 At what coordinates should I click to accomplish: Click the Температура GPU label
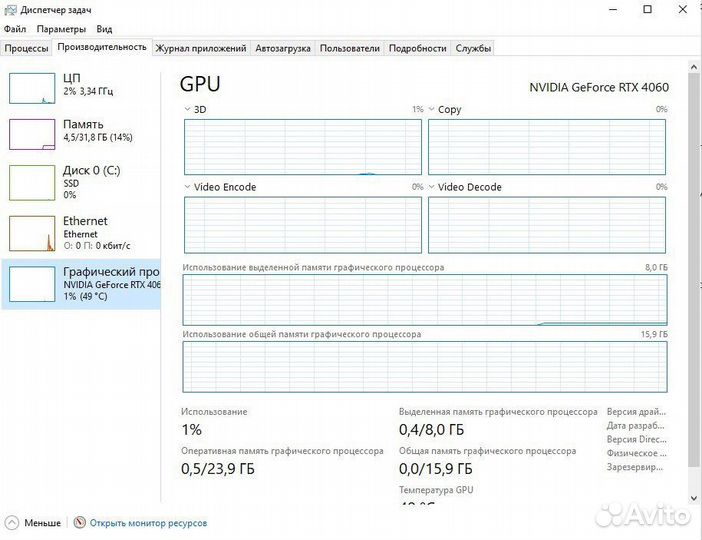click(x=436, y=490)
